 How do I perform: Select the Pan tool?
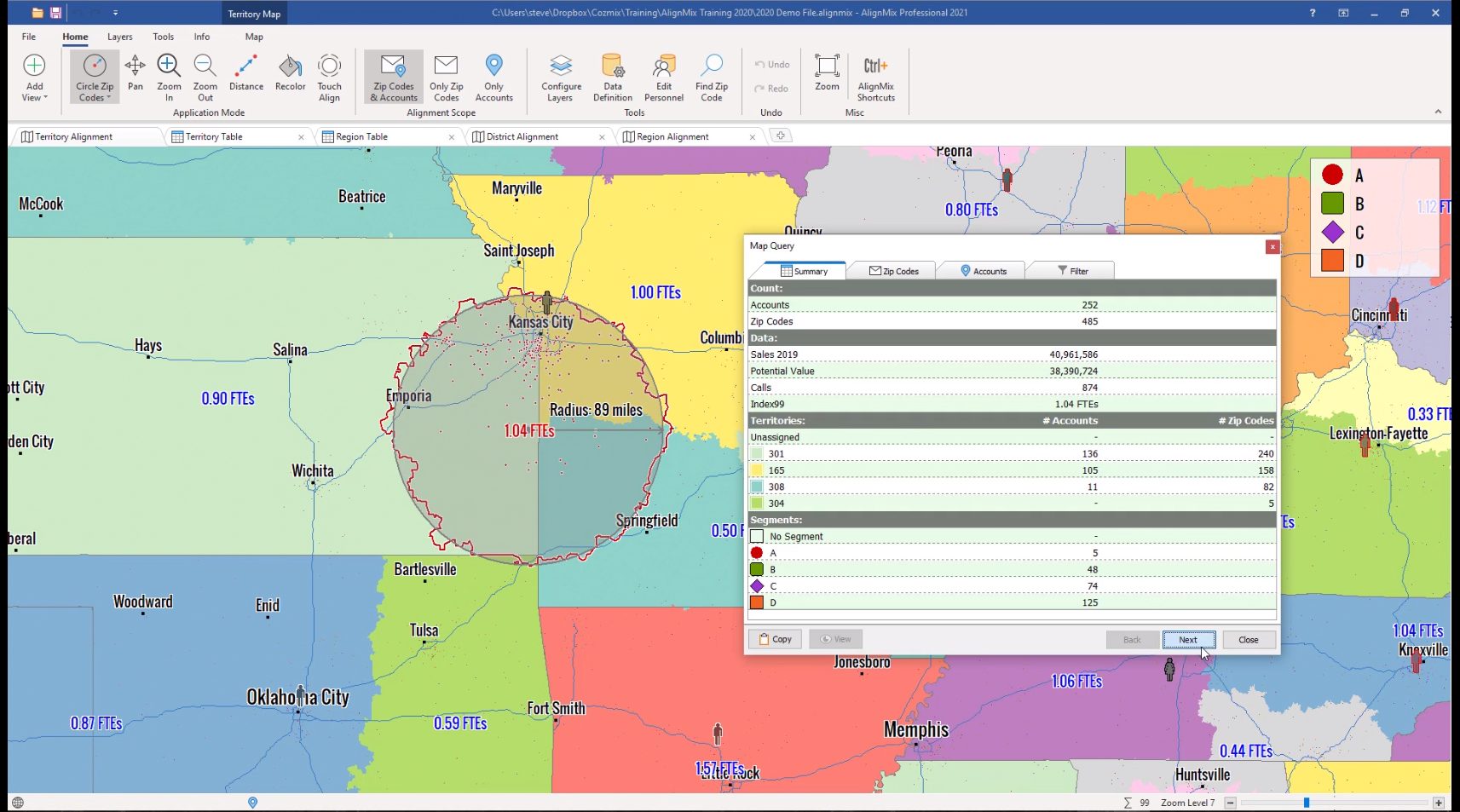135,74
